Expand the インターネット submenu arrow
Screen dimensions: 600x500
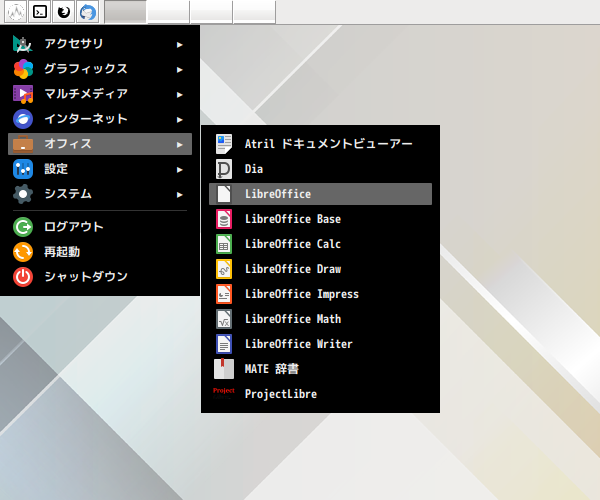point(179,120)
